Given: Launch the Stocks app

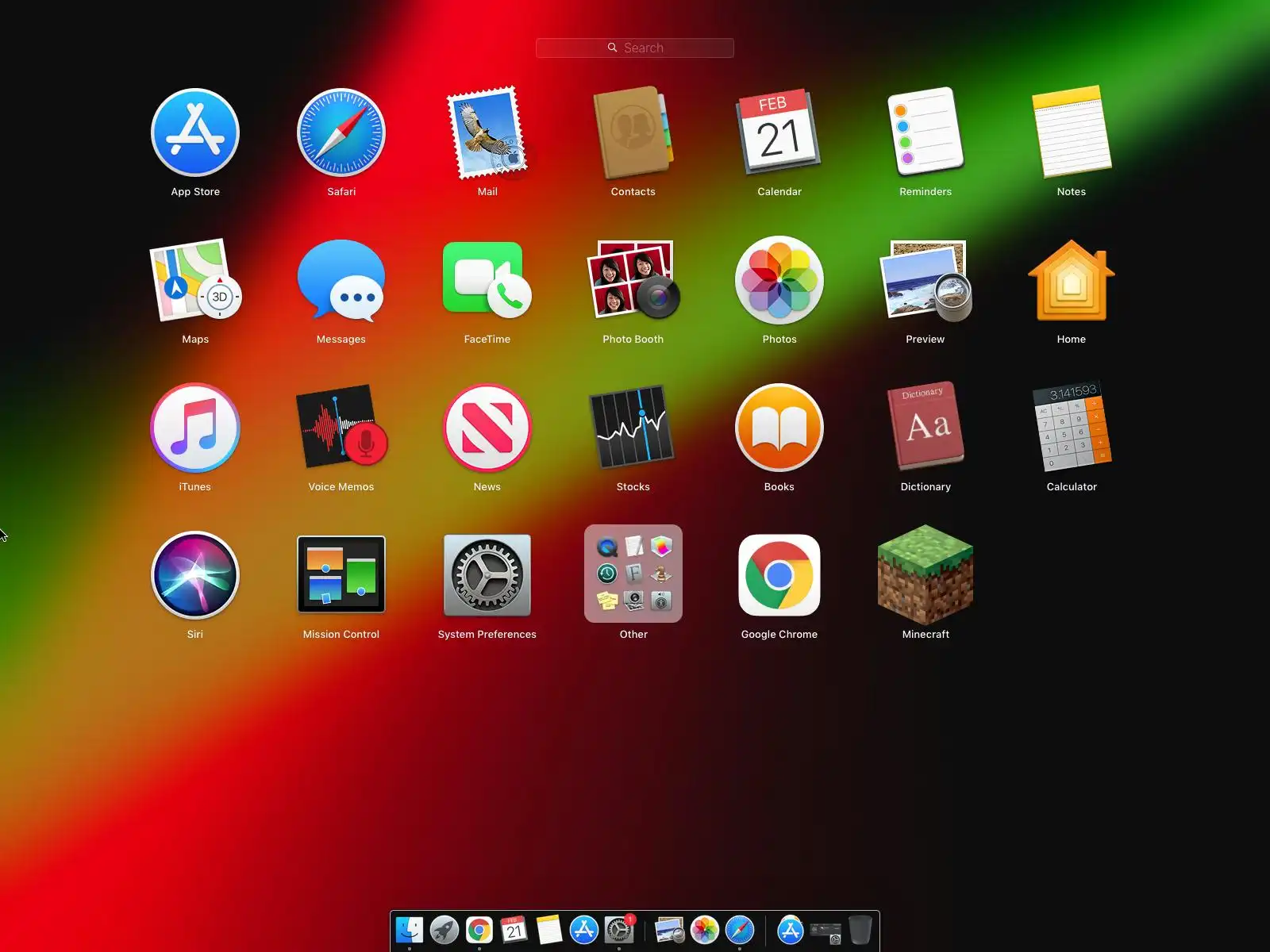Looking at the screenshot, I should pos(633,427).
